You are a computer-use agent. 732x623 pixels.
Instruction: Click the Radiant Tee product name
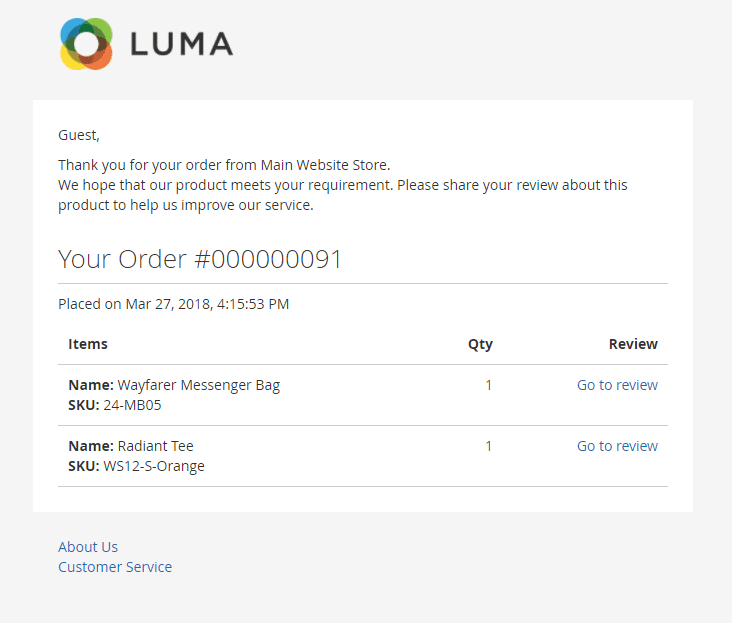(155, 446)
